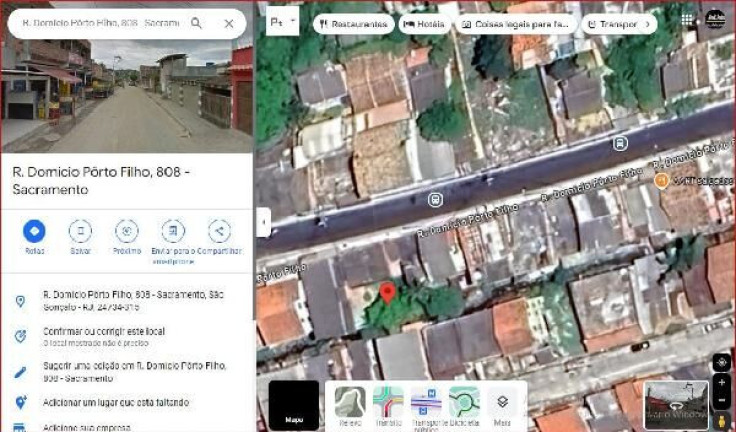The width and height of the screenshot is (736, 432).
Task: Click the pencil edit icon
Action: coord(20,372)
